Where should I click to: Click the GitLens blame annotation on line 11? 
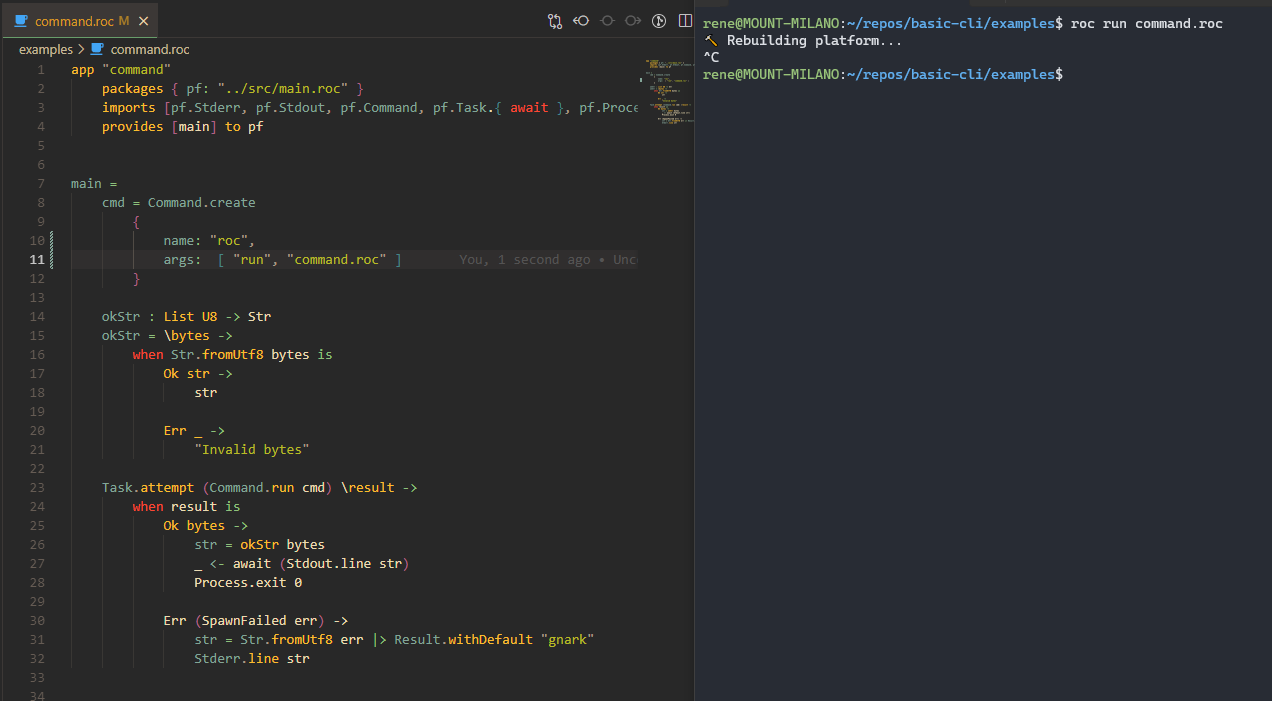coord(548,259)
